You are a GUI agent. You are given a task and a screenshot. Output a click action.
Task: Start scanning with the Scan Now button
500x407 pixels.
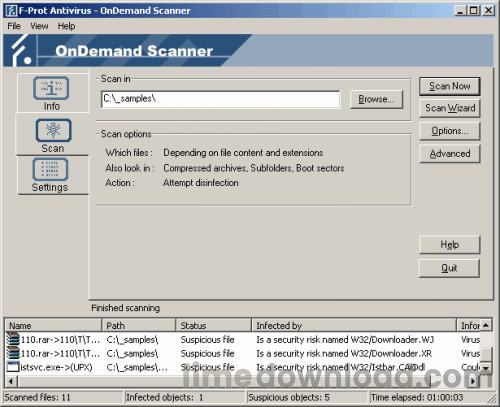(x=450, y=86)
